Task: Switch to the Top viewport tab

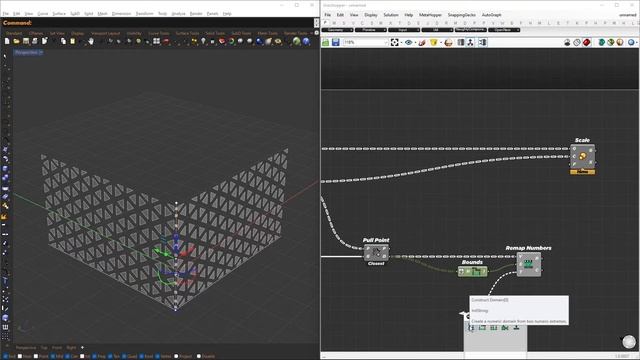Action: (44, 348)
